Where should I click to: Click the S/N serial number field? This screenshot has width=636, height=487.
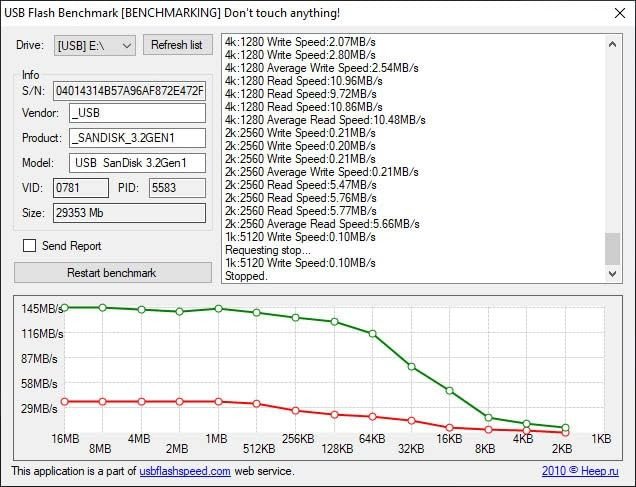[x=129, y=92]
